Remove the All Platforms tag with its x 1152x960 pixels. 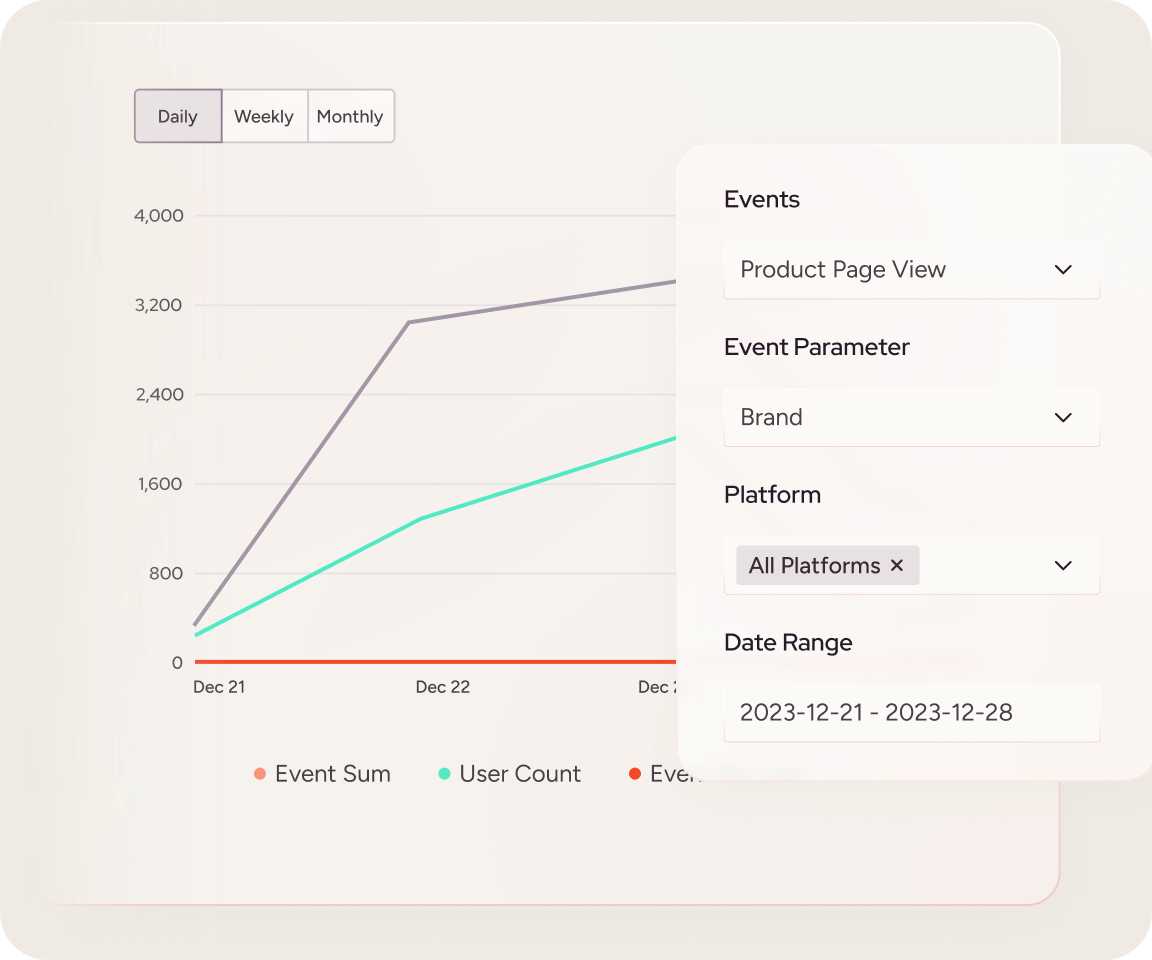coord(897,566)
